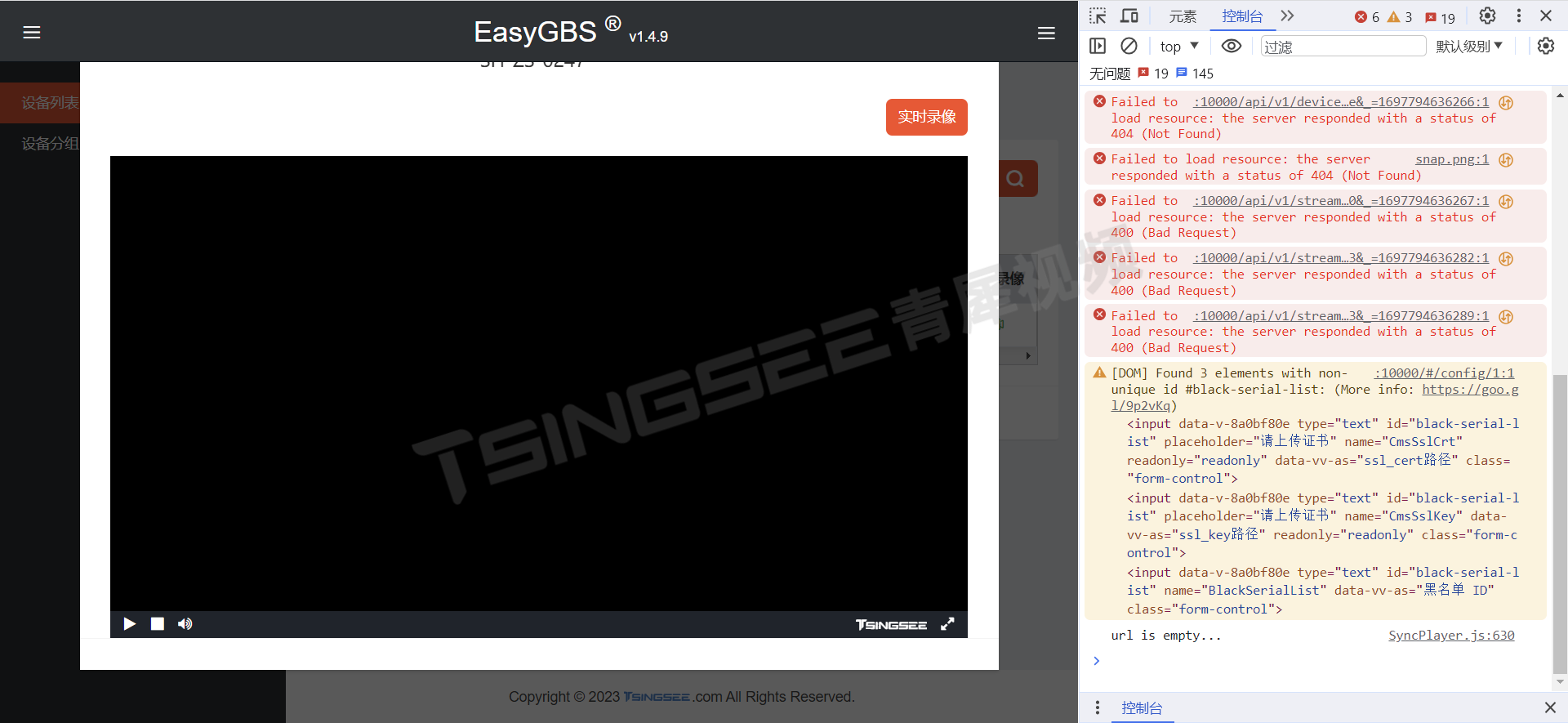Show the console sidebar

point(1098,47)
